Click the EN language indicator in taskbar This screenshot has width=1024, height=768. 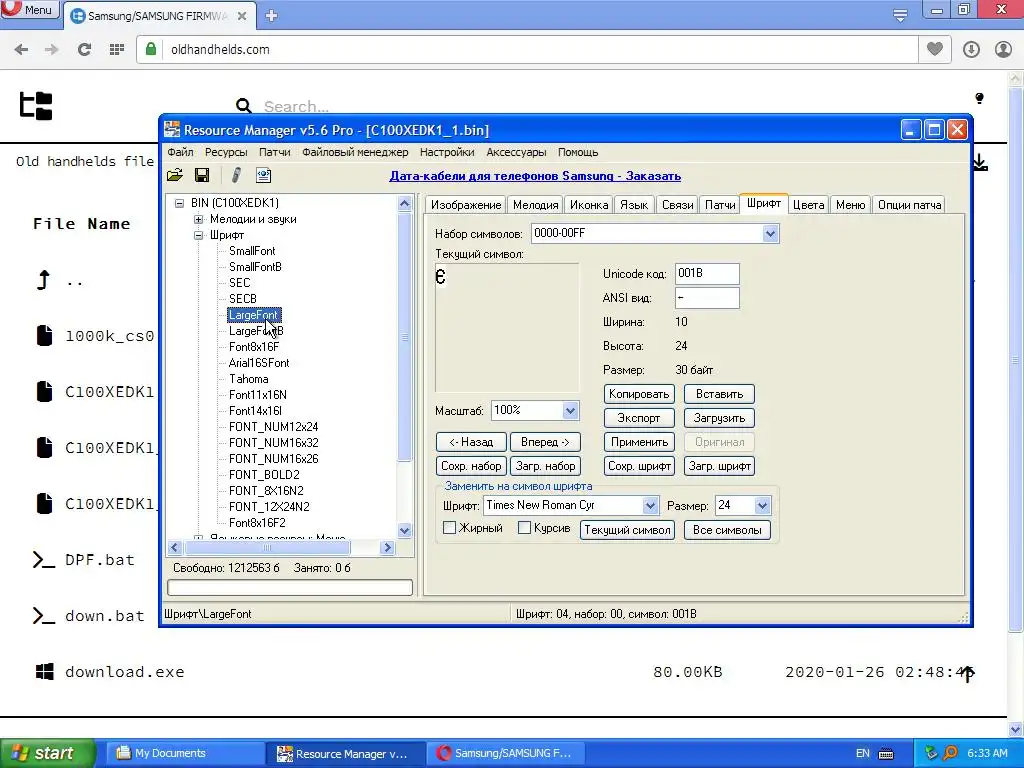(x=863, y=754)
